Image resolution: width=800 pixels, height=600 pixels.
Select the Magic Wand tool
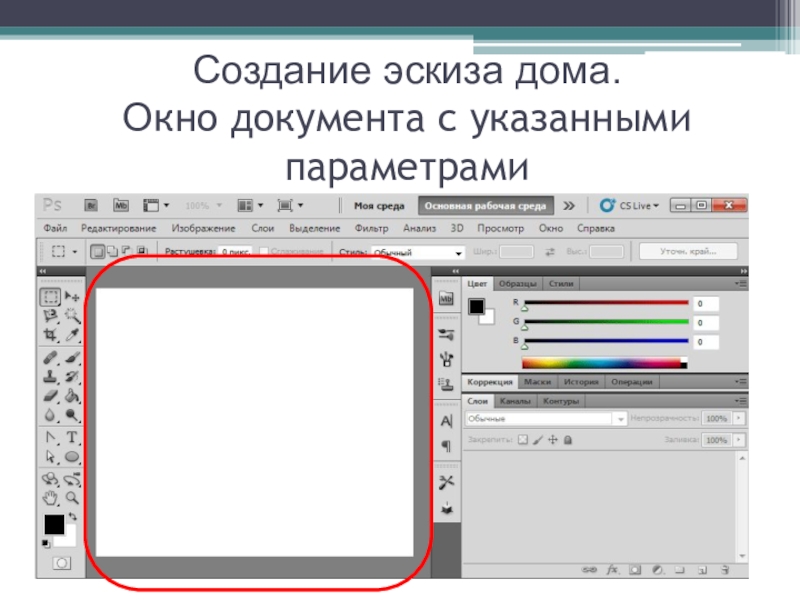[72, 316]
